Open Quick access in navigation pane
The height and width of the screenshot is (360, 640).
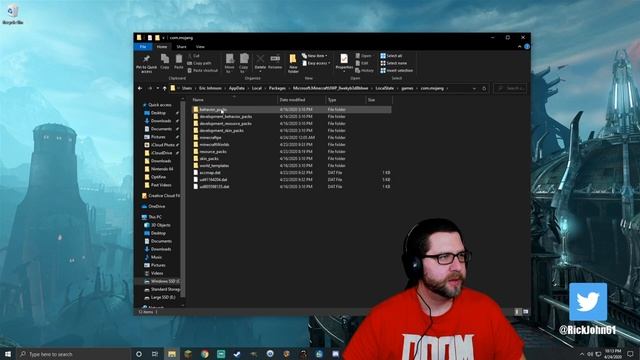pos(159,105)
